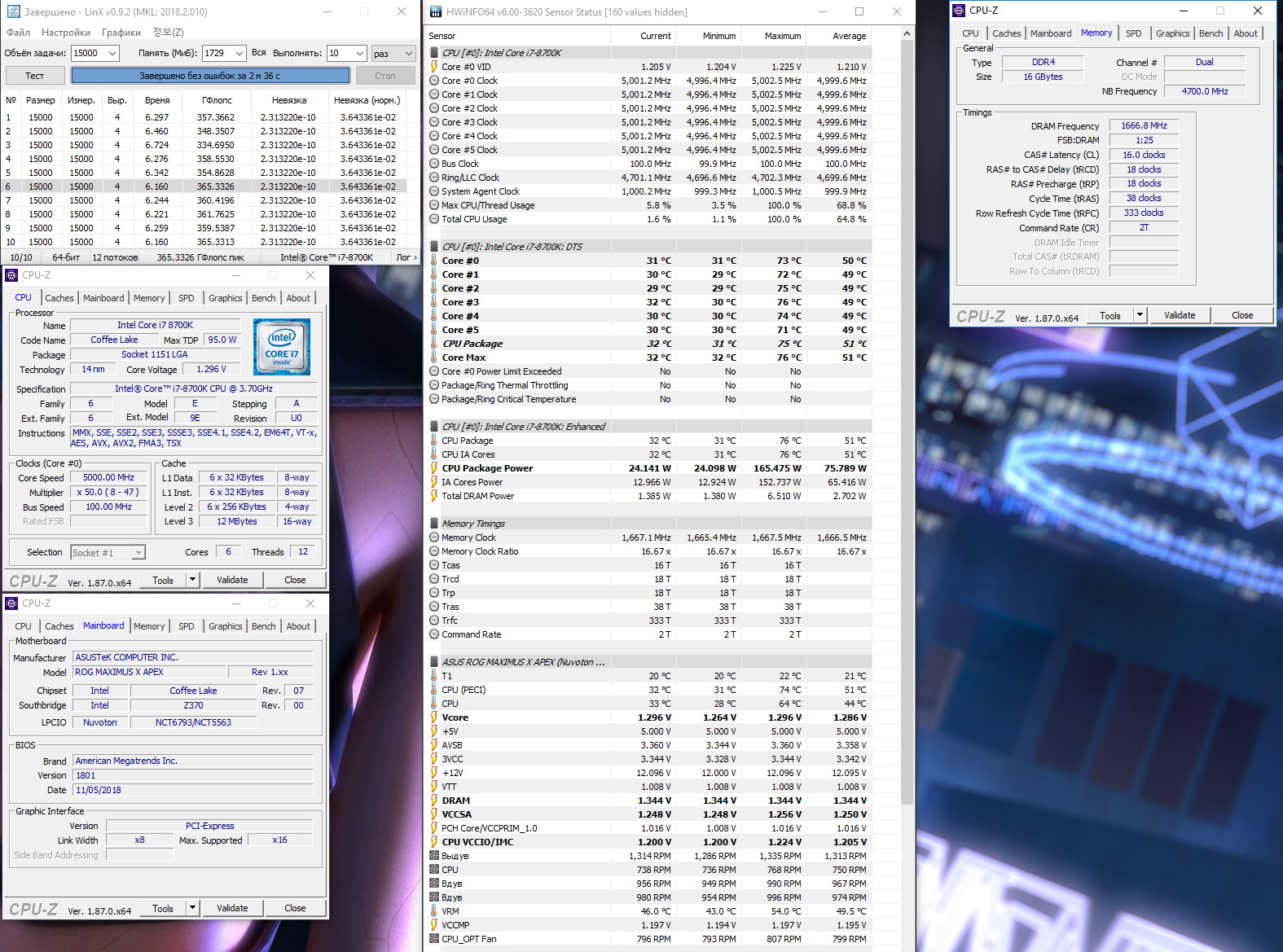Screen dimensions: 1283x952
Task: Click the thermometer icon beside Core Max
Action: (434, 358)
